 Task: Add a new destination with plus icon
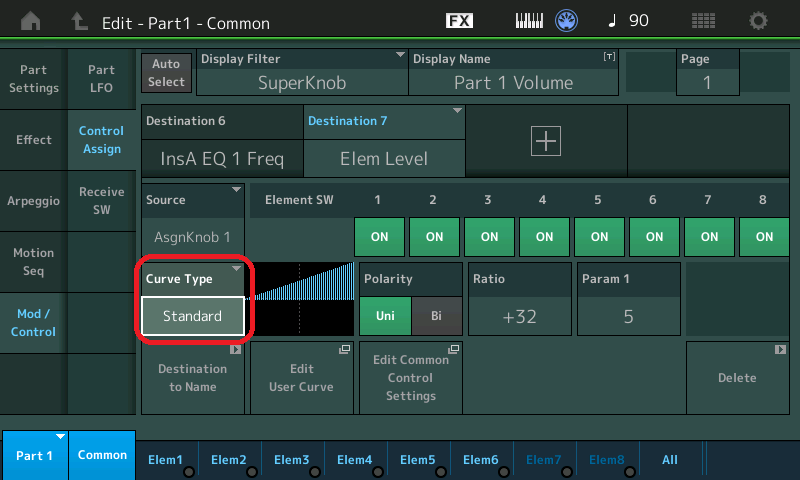pos(546,142)
